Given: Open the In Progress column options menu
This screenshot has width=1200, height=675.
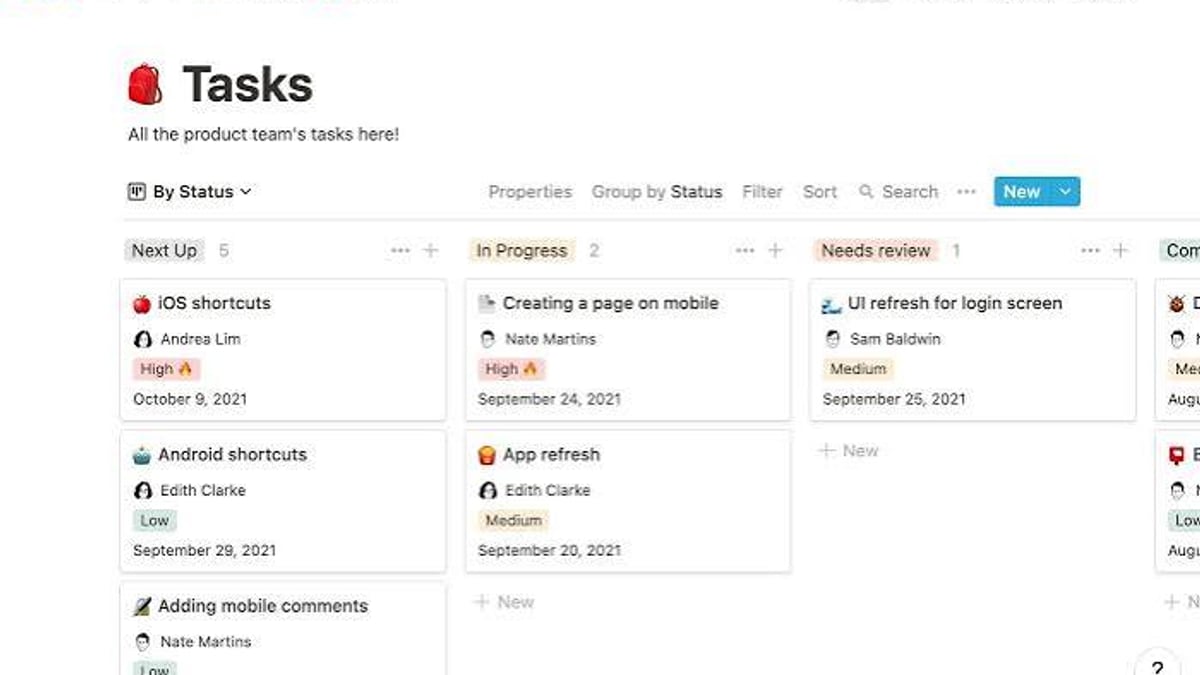Looking at the screenshot, I should click(x=745, y=250).
